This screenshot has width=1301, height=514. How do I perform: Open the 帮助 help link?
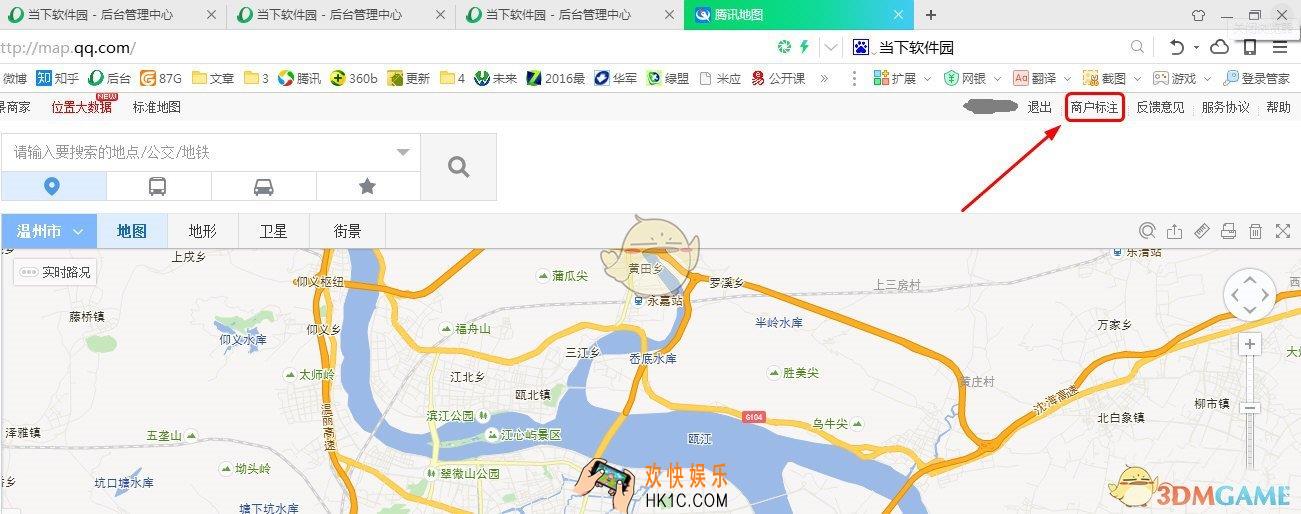point(1278,107)
